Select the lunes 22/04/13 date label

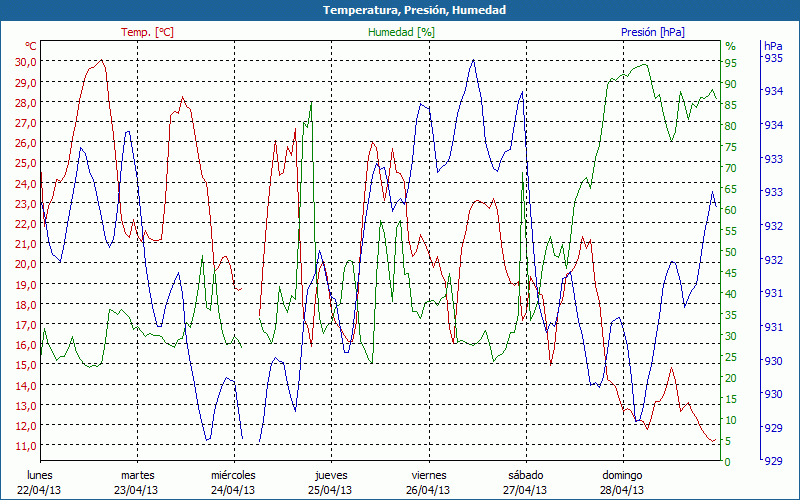pos(39,482)
